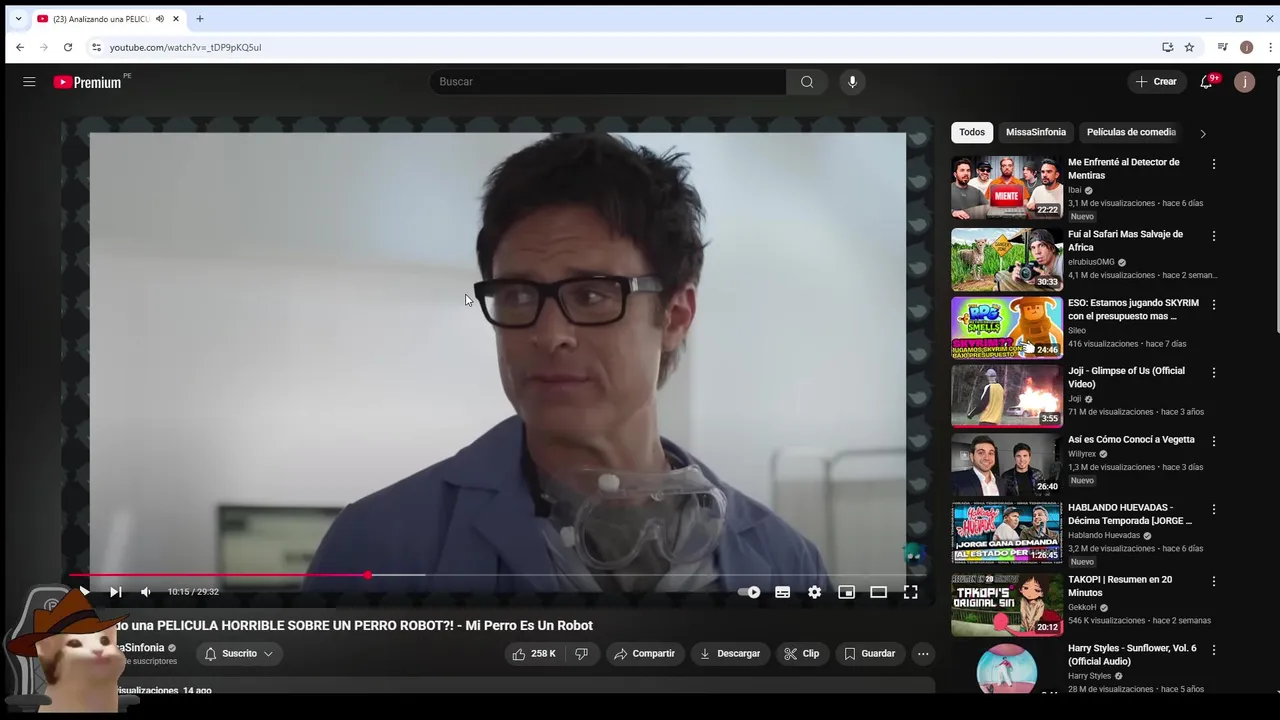Open options for Harry Styles Sunflower video

1214,650
